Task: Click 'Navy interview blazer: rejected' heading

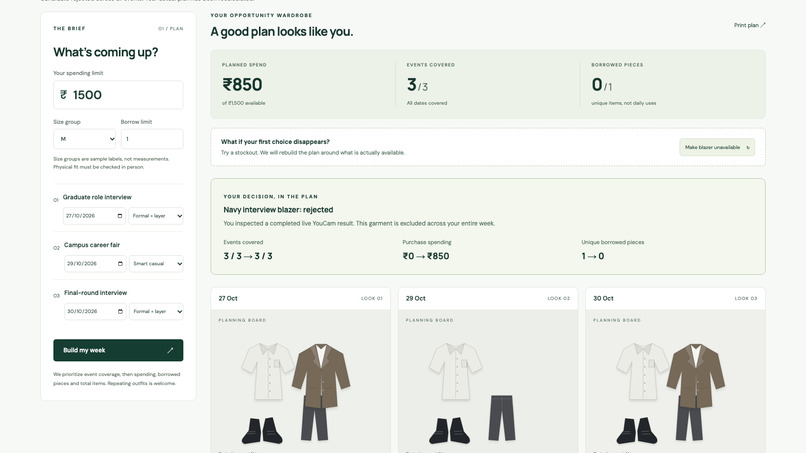Action: pos(278,210)
